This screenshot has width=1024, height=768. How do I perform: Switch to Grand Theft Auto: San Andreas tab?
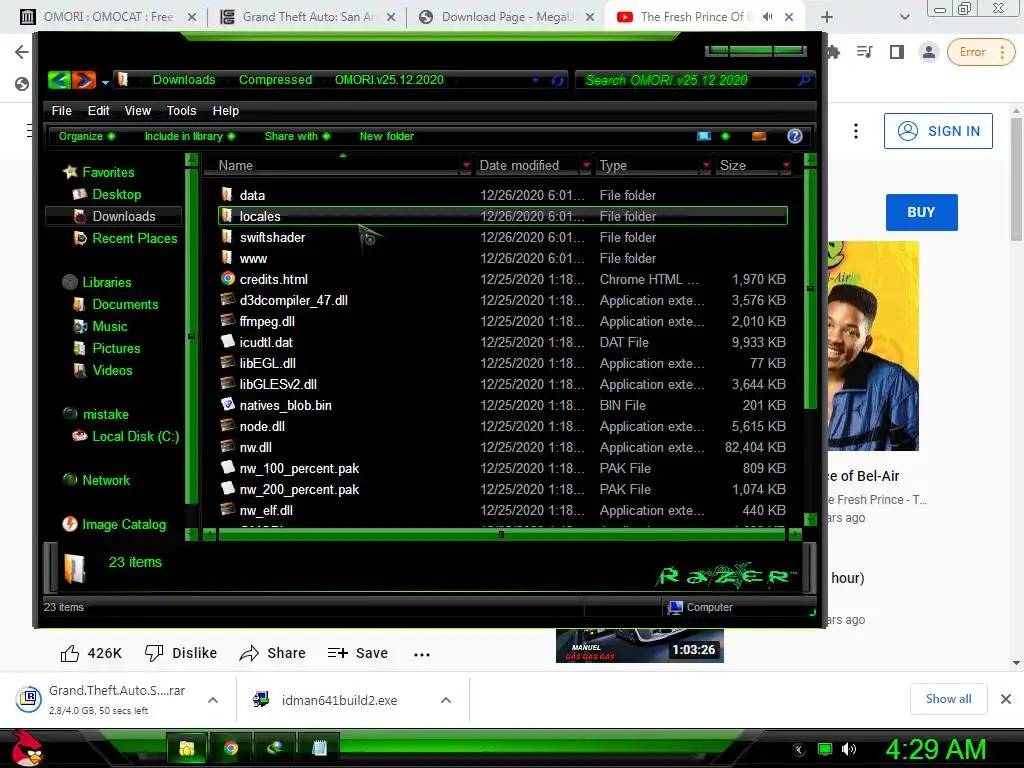[x=307, y=17]
